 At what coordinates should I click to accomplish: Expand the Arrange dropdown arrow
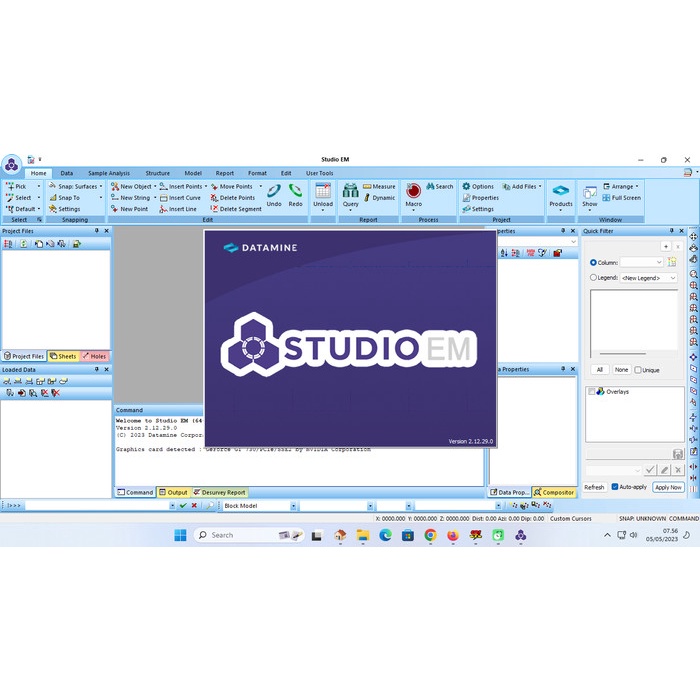(x=637, y=186)
